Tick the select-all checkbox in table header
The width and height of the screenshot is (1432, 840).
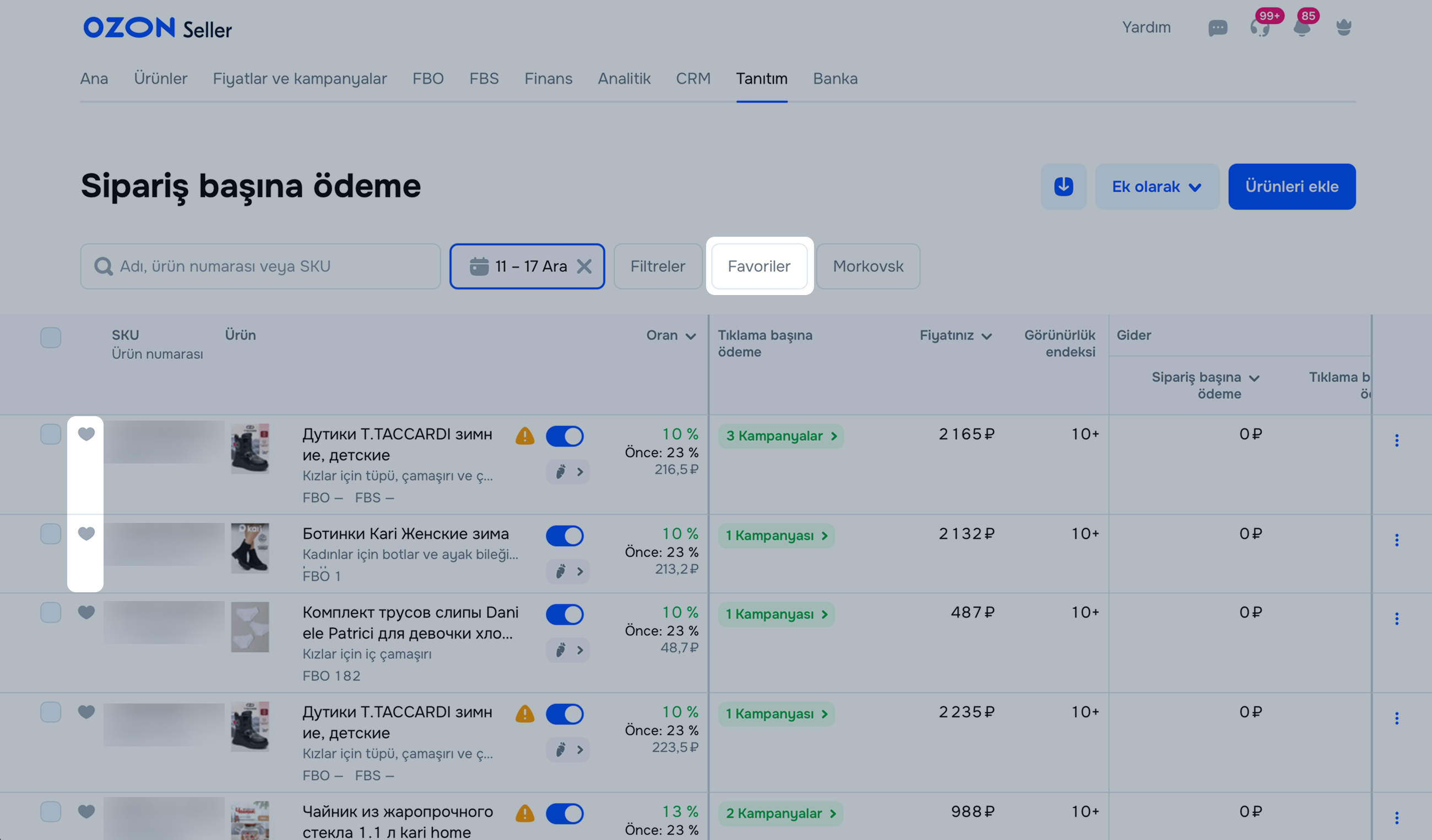click(51, 338)
